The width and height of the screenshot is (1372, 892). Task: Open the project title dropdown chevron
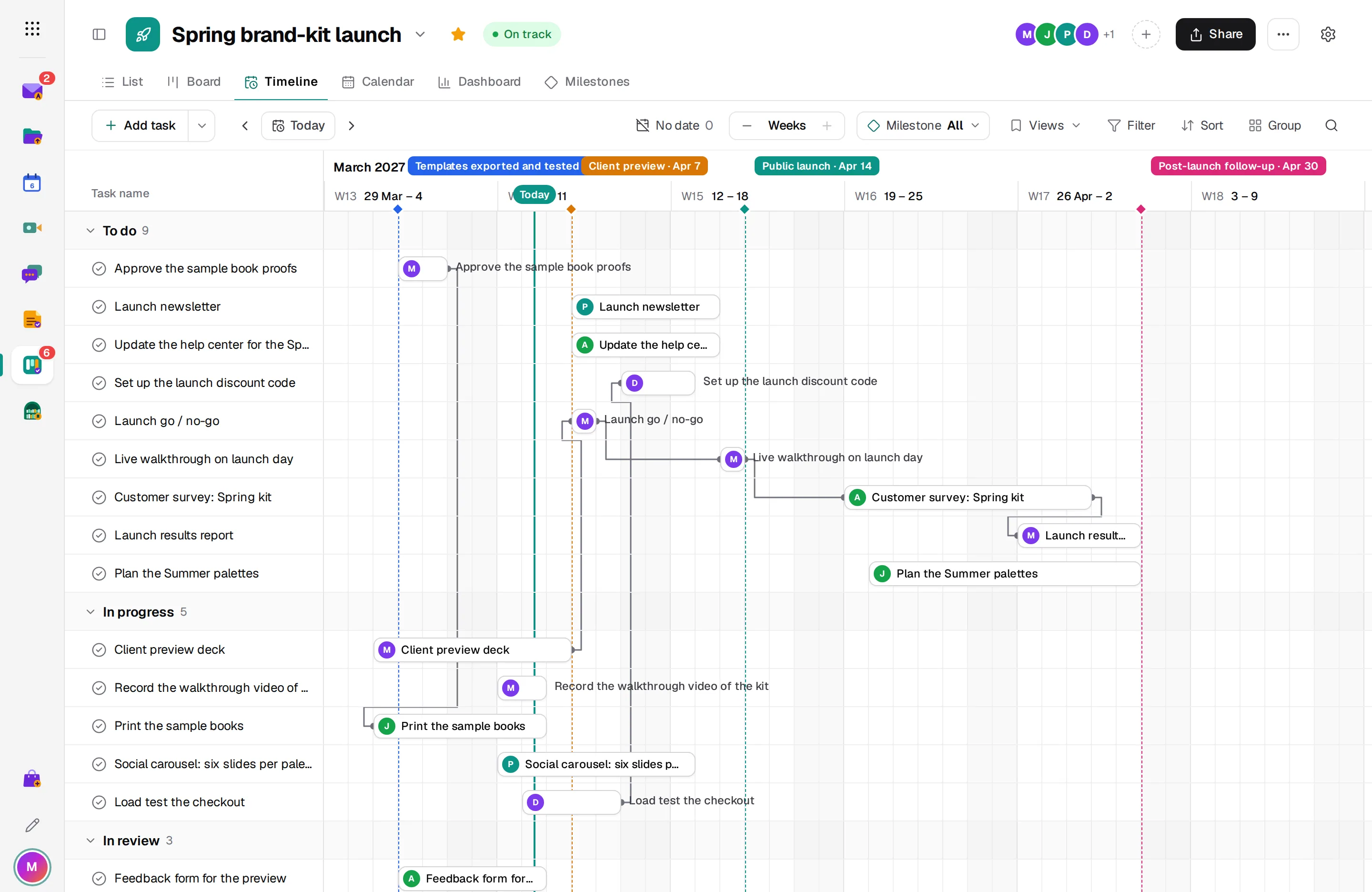pyautogui.click(x=420, y=34)
